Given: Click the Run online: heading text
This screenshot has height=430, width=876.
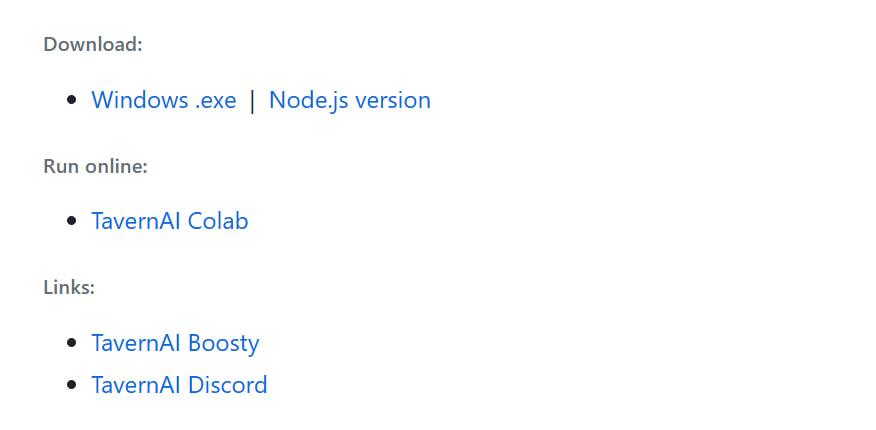Looking at the screenshot, I should pos(96,166).
